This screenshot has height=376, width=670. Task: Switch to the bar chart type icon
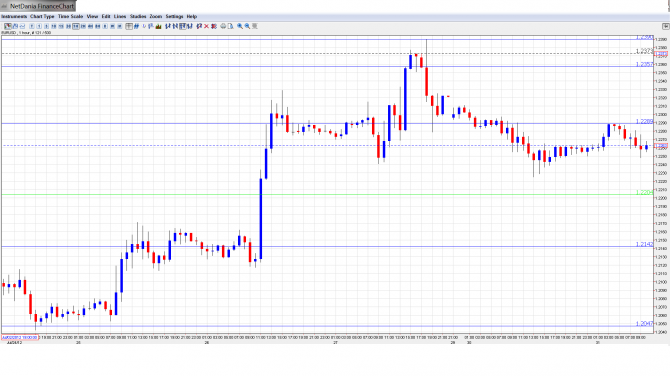15,26
